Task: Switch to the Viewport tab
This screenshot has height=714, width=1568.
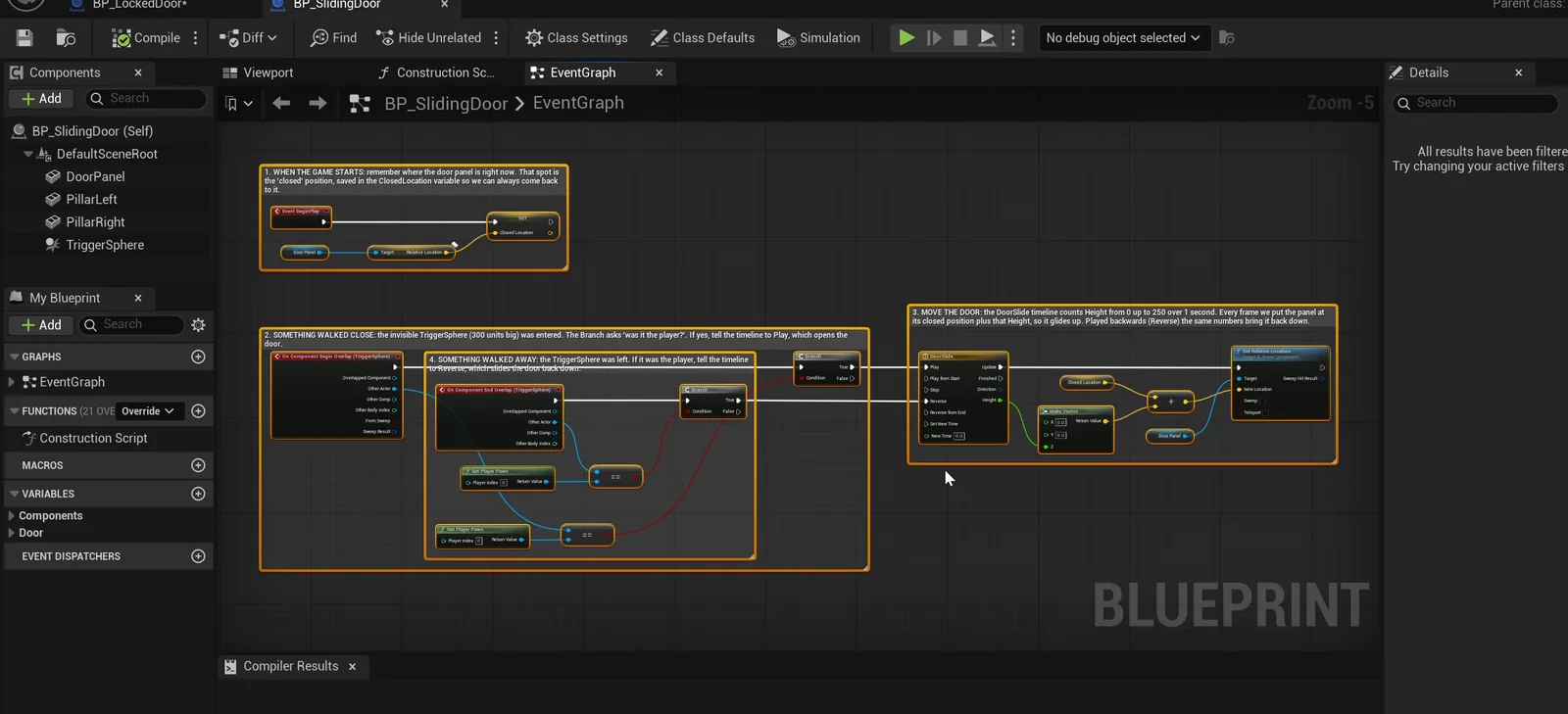Action: [x=259, y=72]
